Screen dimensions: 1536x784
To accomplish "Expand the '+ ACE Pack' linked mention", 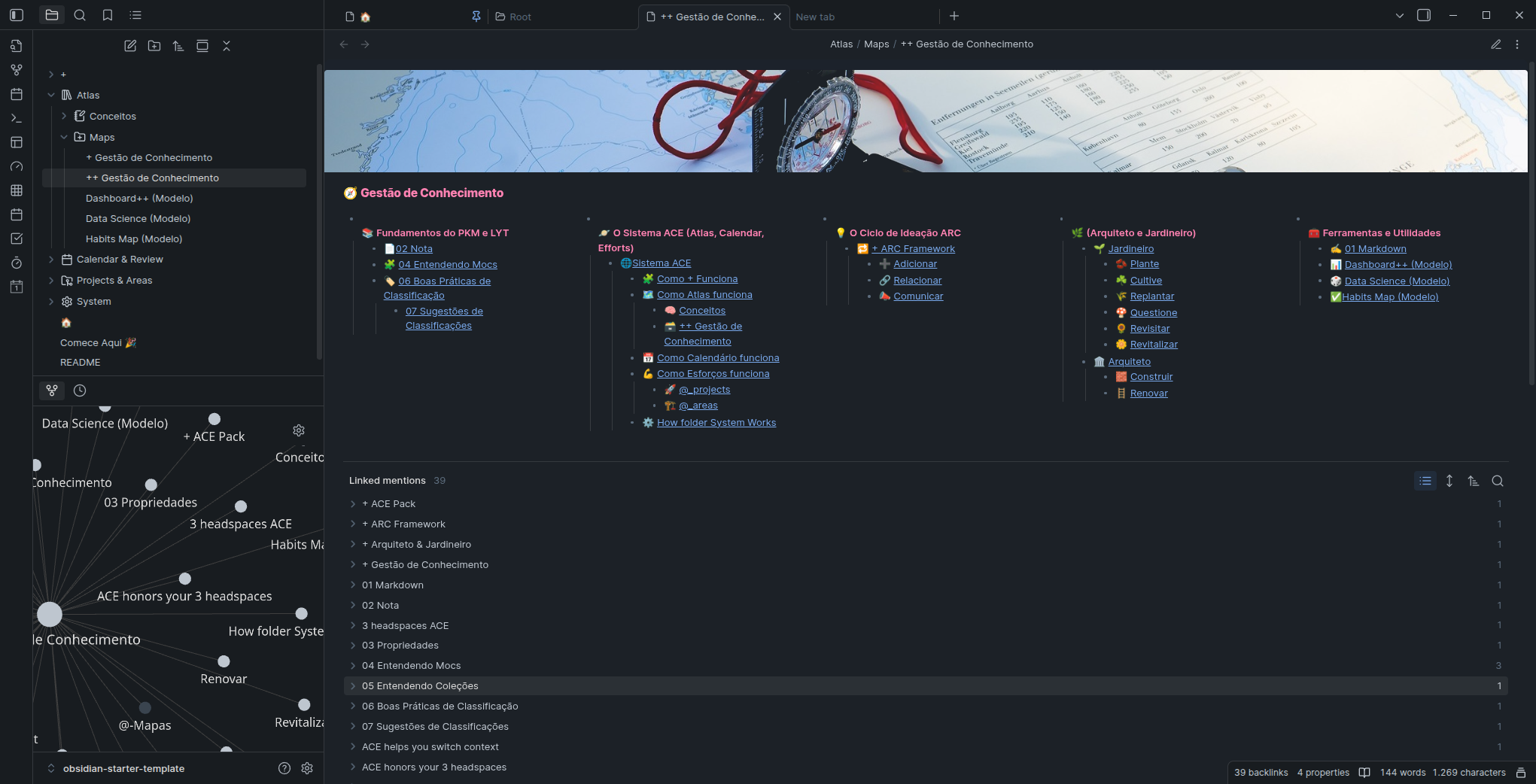I will click(x=353, y=504).
